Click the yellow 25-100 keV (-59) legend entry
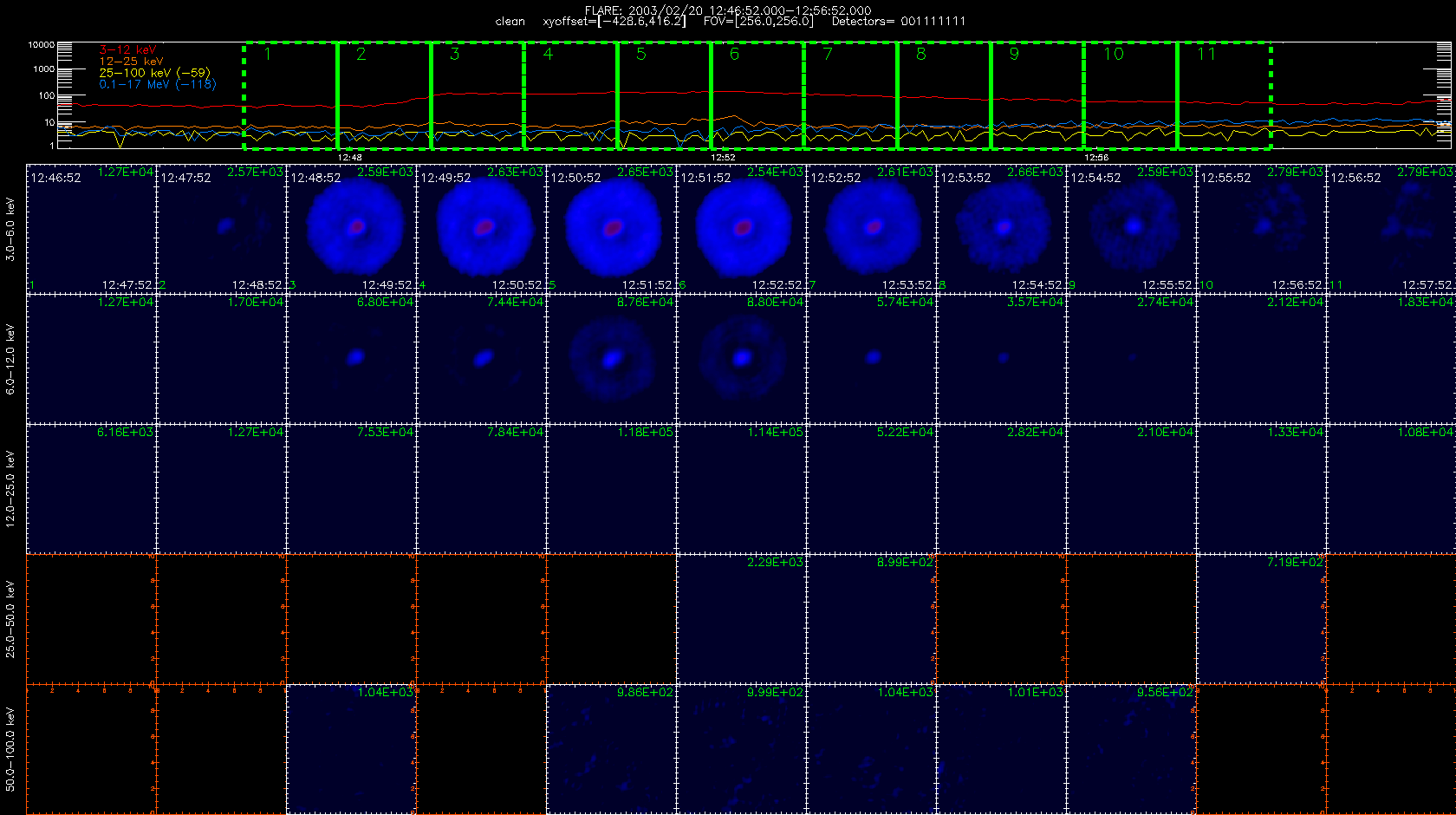1456x815 pixels. click(154, 73)
